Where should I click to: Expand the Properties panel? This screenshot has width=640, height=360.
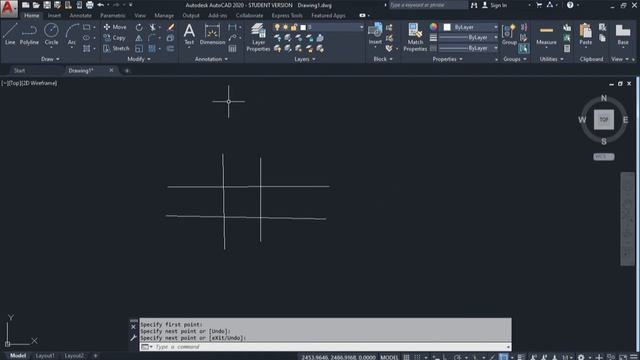point(447,59)
